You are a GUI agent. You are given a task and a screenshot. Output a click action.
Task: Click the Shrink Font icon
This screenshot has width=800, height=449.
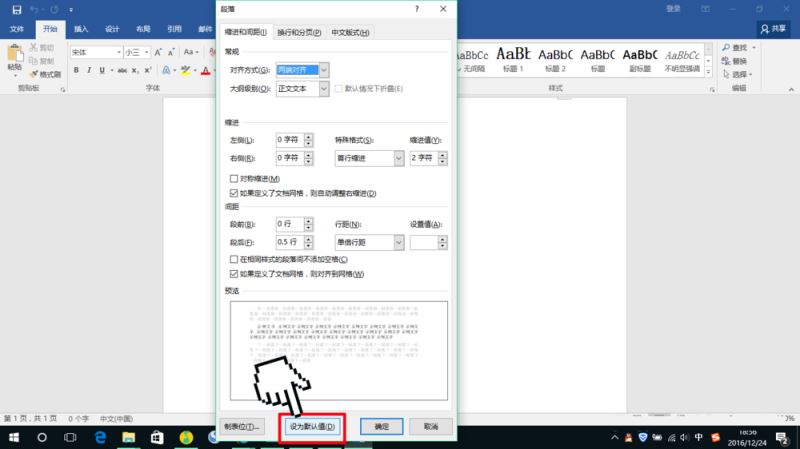point(171,52)
